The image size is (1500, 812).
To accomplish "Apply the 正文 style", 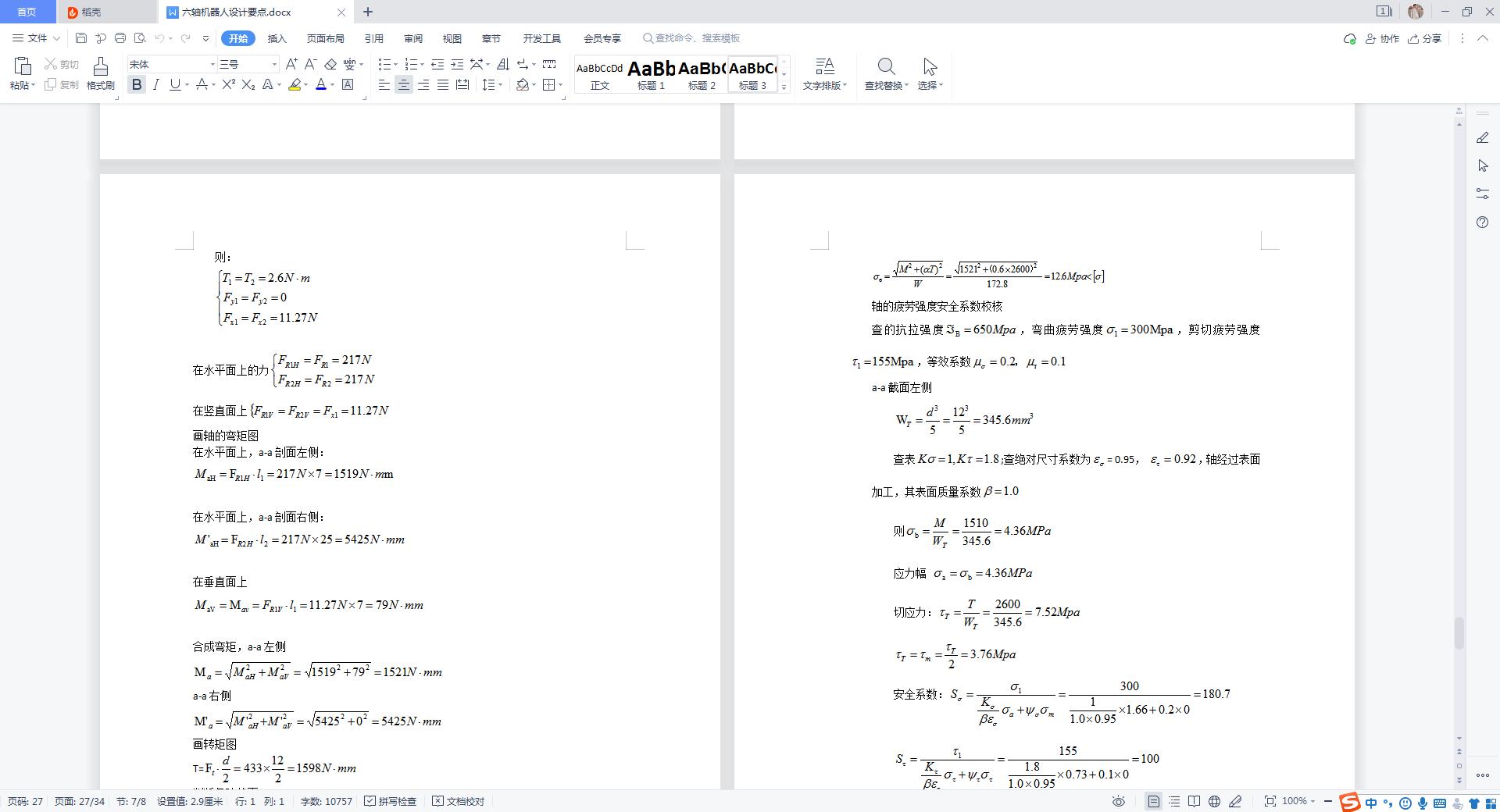I will [x=599, y=75].
